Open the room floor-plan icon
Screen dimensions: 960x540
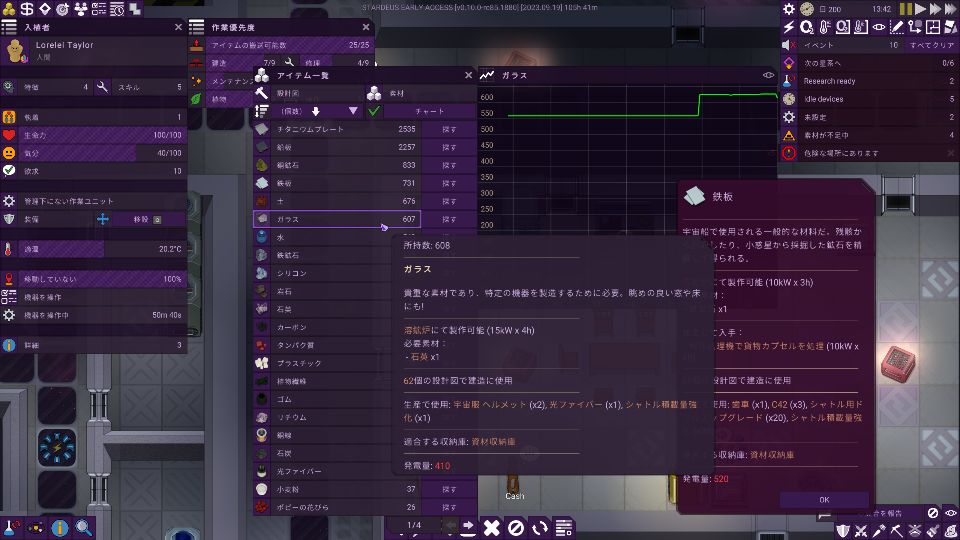(932, 27)
